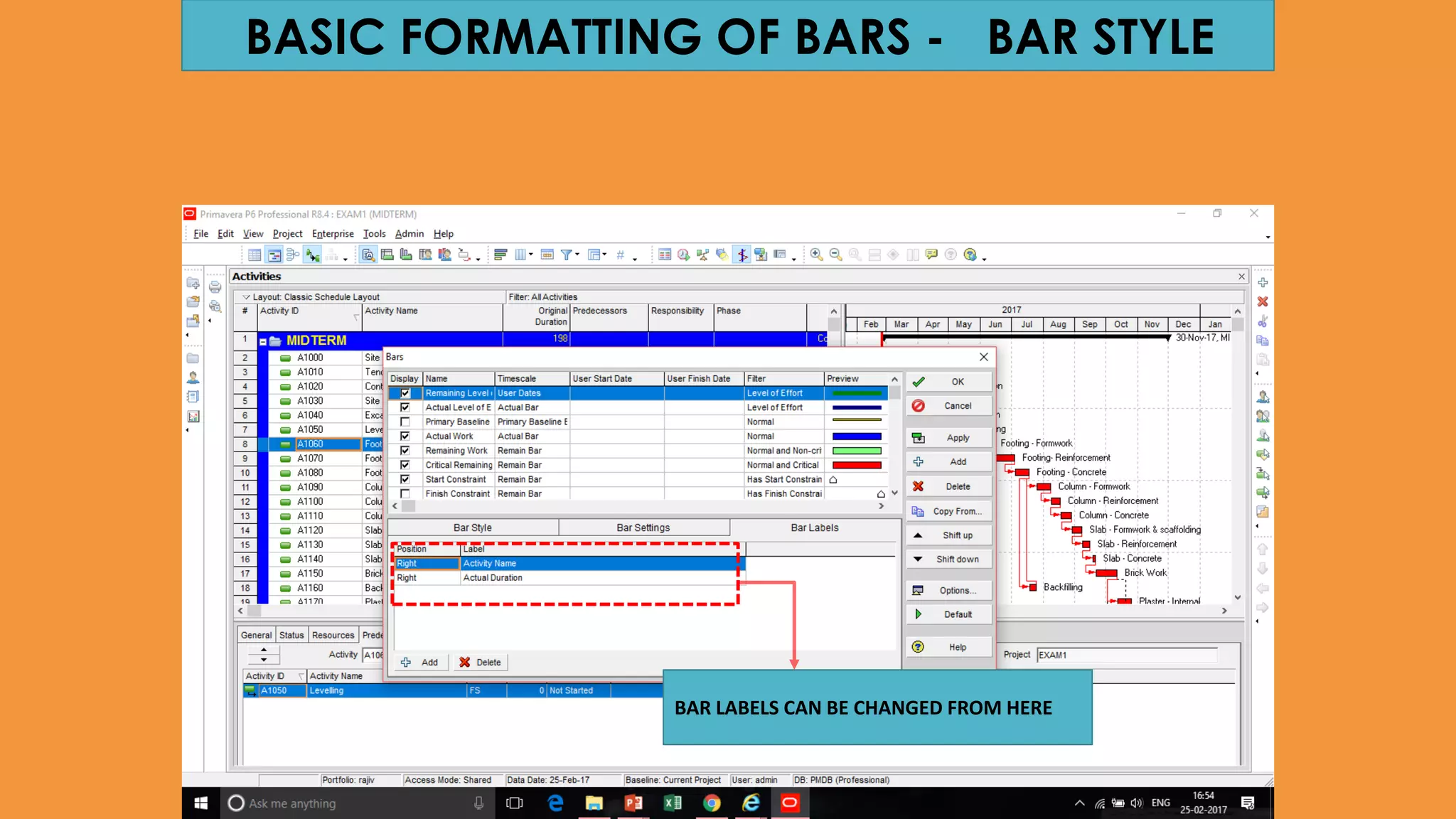The height and width of the screenshot is (819, 1456).
Task: Uncheck the Critical Remaining display checkbox
Action: (x=405, y=465)
